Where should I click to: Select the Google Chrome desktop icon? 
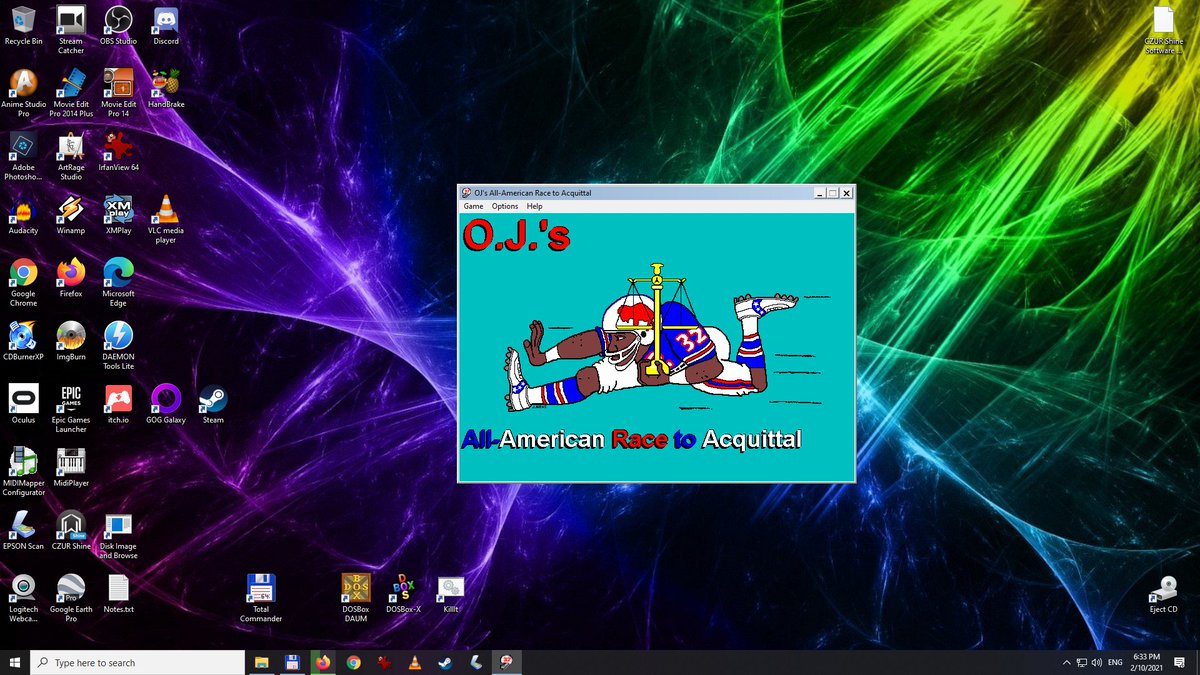coord(23,282)
